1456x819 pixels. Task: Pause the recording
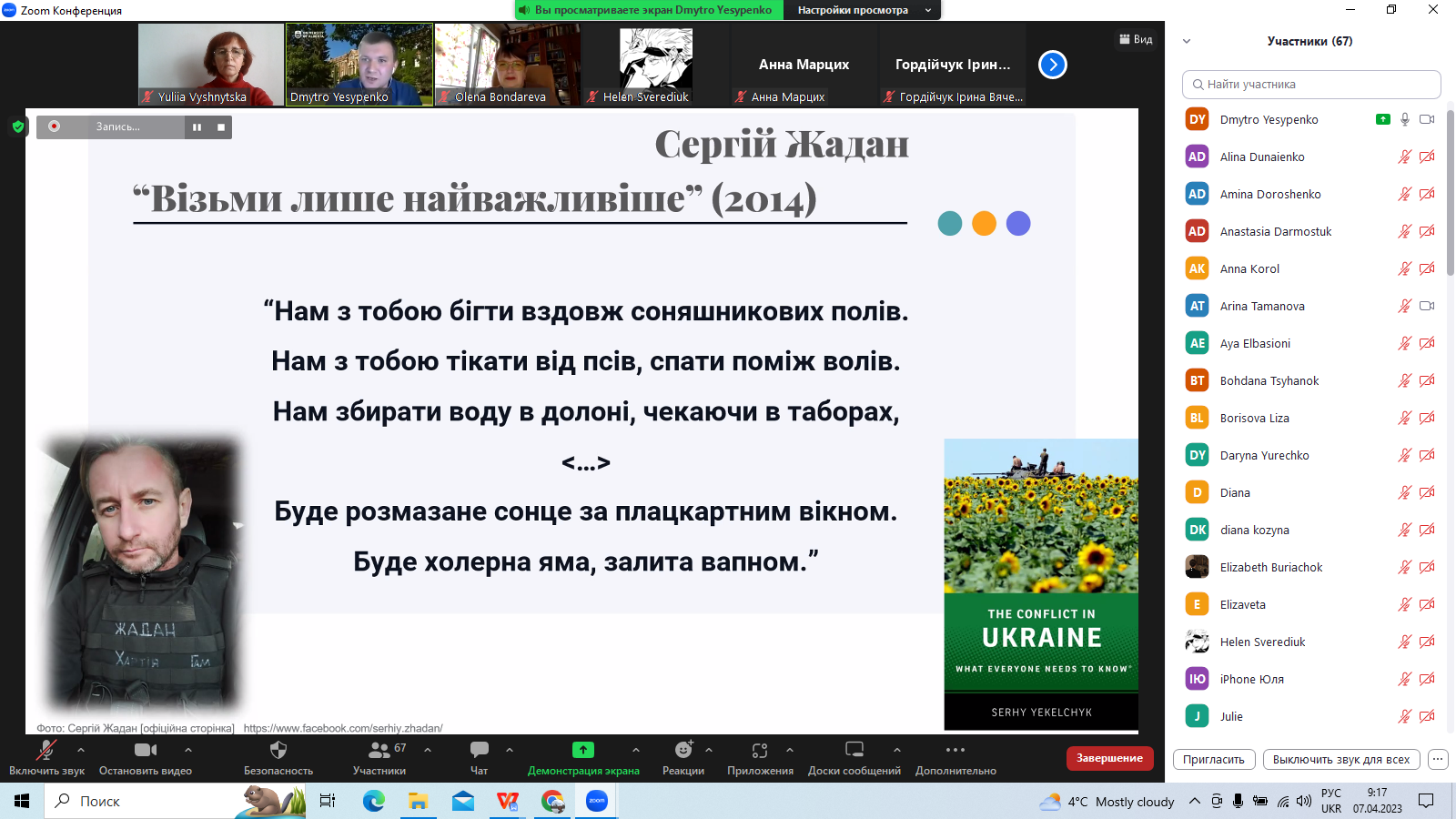(x=197, y=127)
